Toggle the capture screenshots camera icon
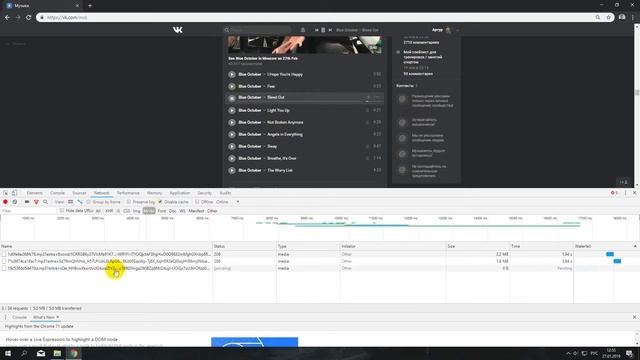 click(x=27, y=202)
